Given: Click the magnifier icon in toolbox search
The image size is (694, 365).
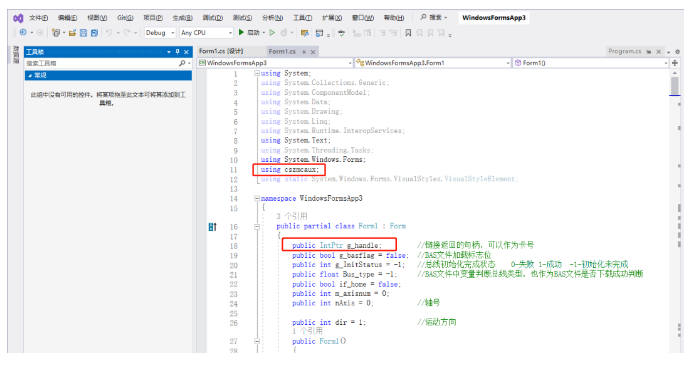Looking at the screenshot, I should click(182, 63).
